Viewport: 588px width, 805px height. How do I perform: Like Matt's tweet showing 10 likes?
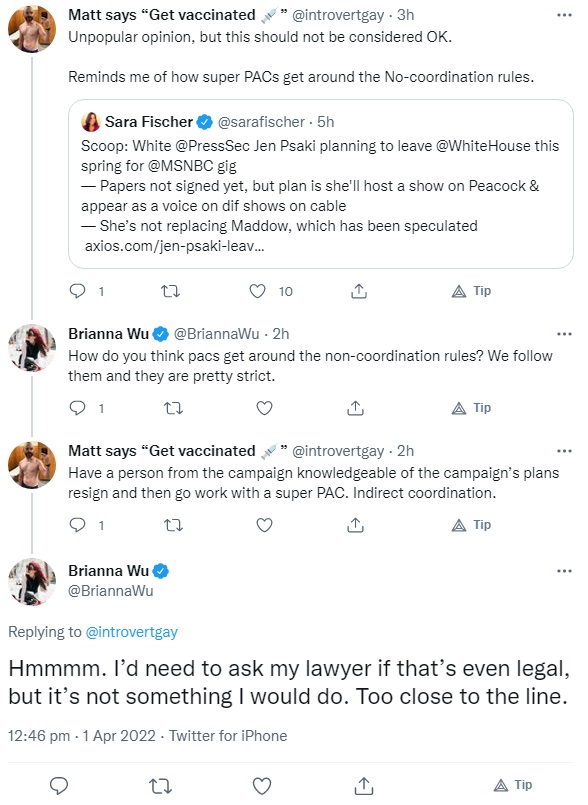tap(257, 291)
